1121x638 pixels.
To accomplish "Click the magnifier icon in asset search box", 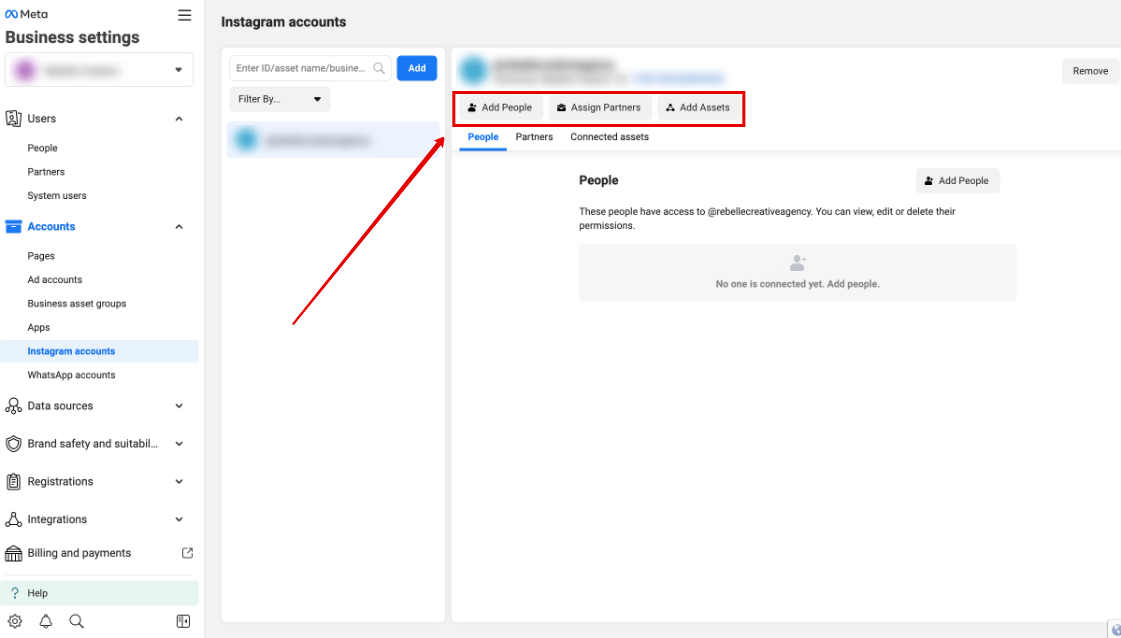I will pos(379,68).
